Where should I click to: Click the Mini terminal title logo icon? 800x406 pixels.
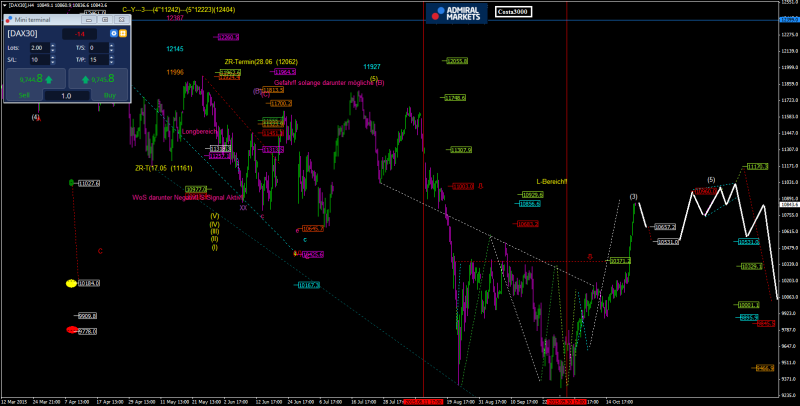(x=8, y=18)
